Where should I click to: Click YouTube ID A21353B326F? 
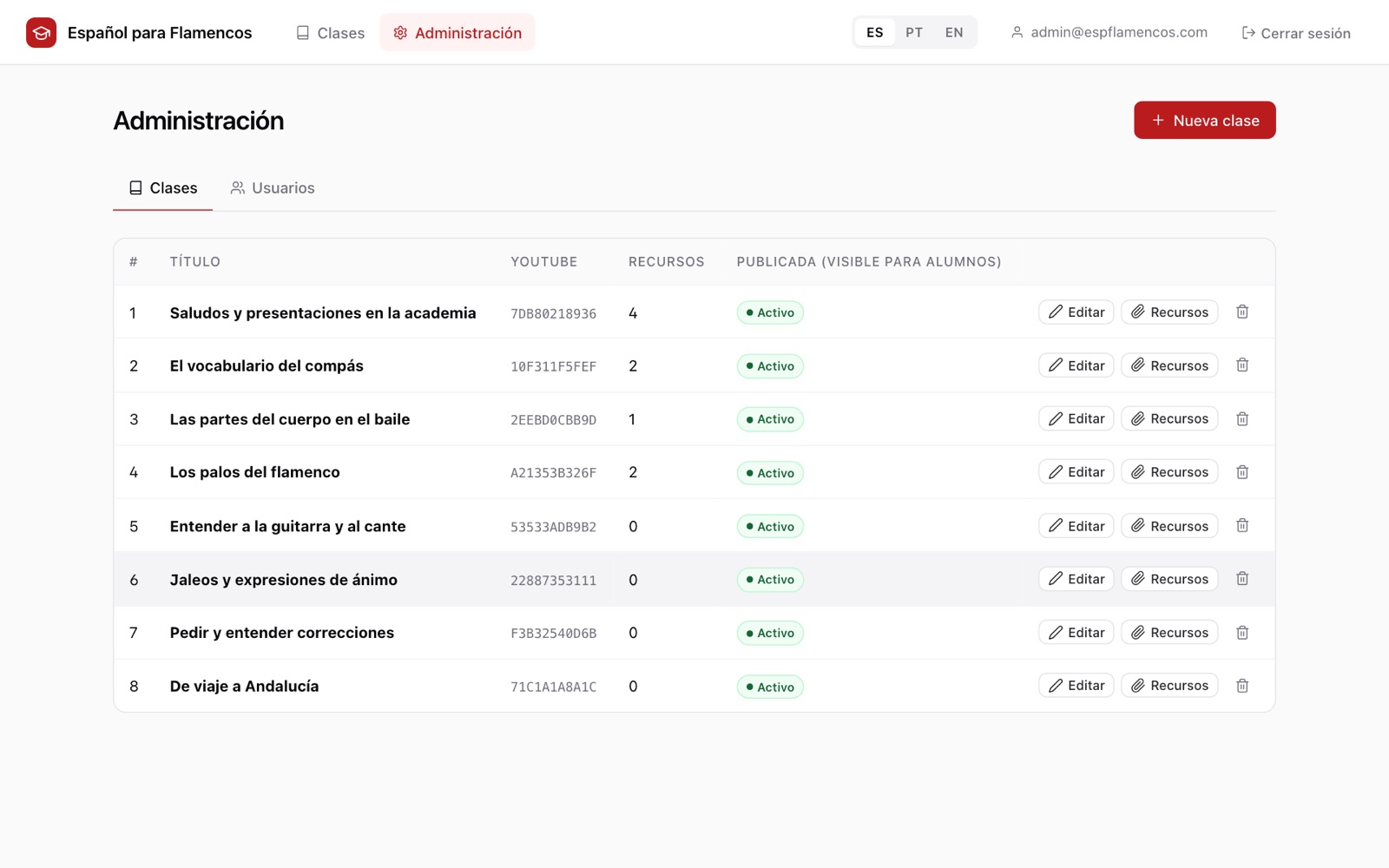tap(553, 473)
